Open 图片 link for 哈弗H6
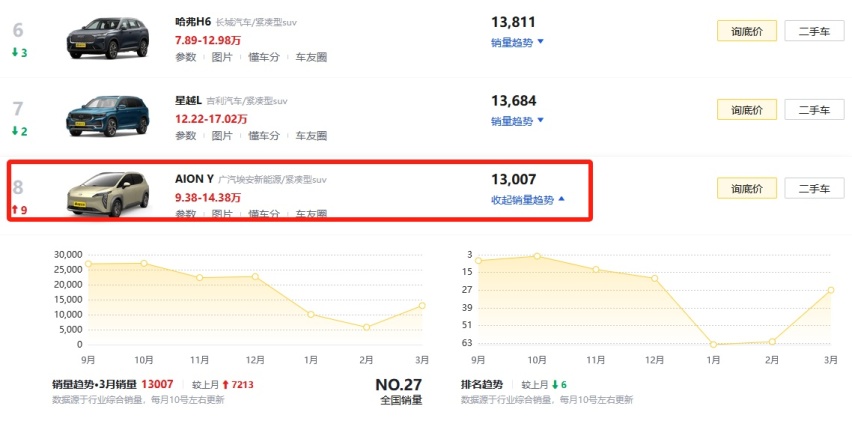Viewport: 852px width, 424px height. click(222, 57)
